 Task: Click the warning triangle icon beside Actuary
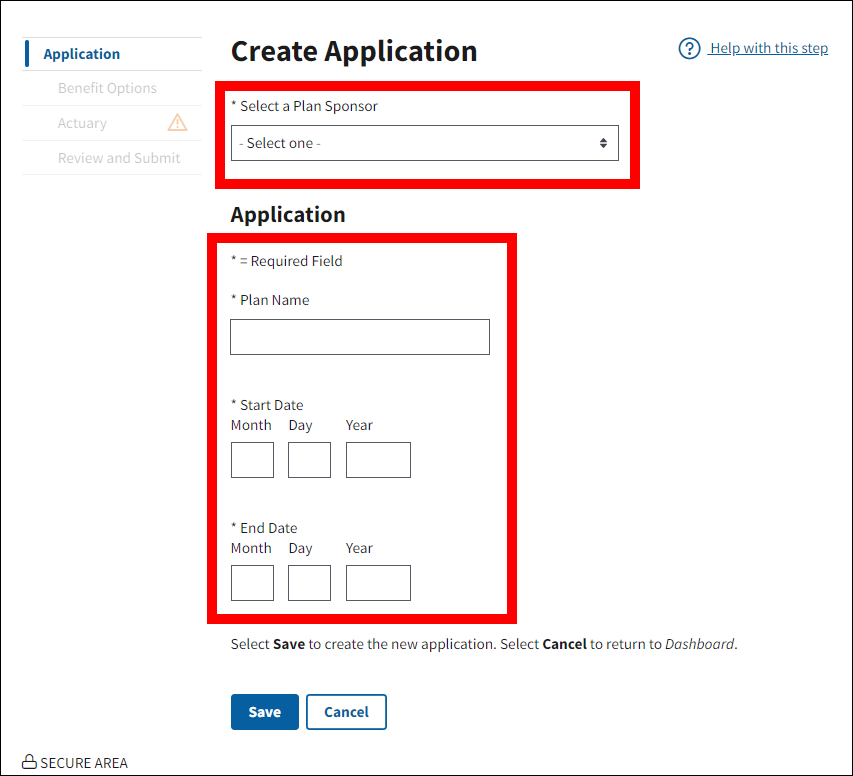(177, 123)
